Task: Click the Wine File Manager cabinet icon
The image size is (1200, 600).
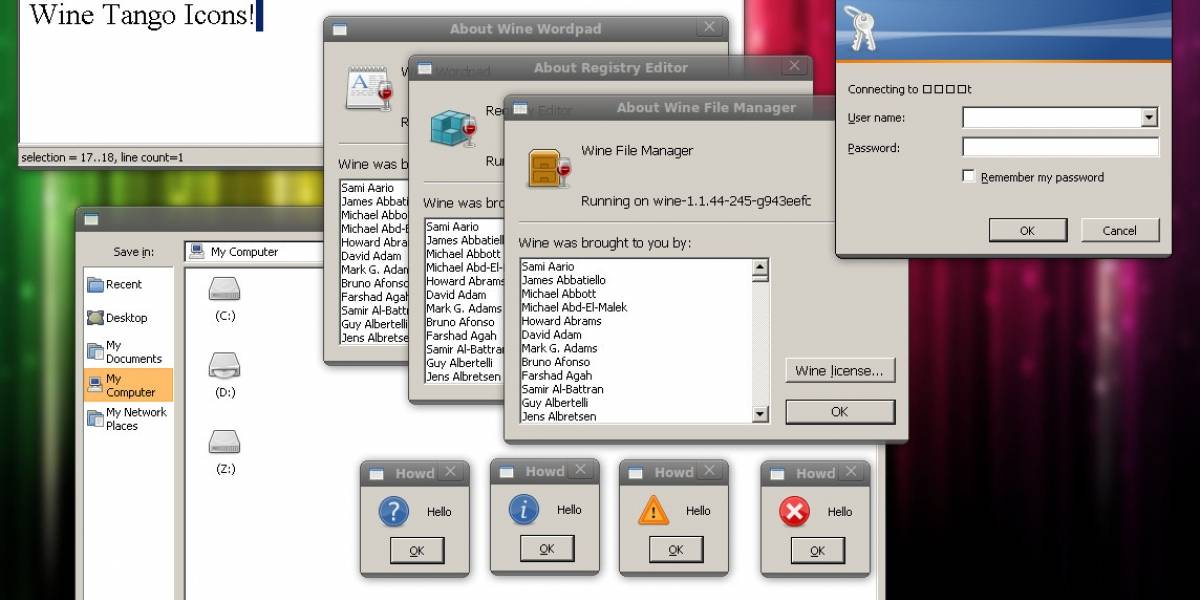Action: coord(549,168)
